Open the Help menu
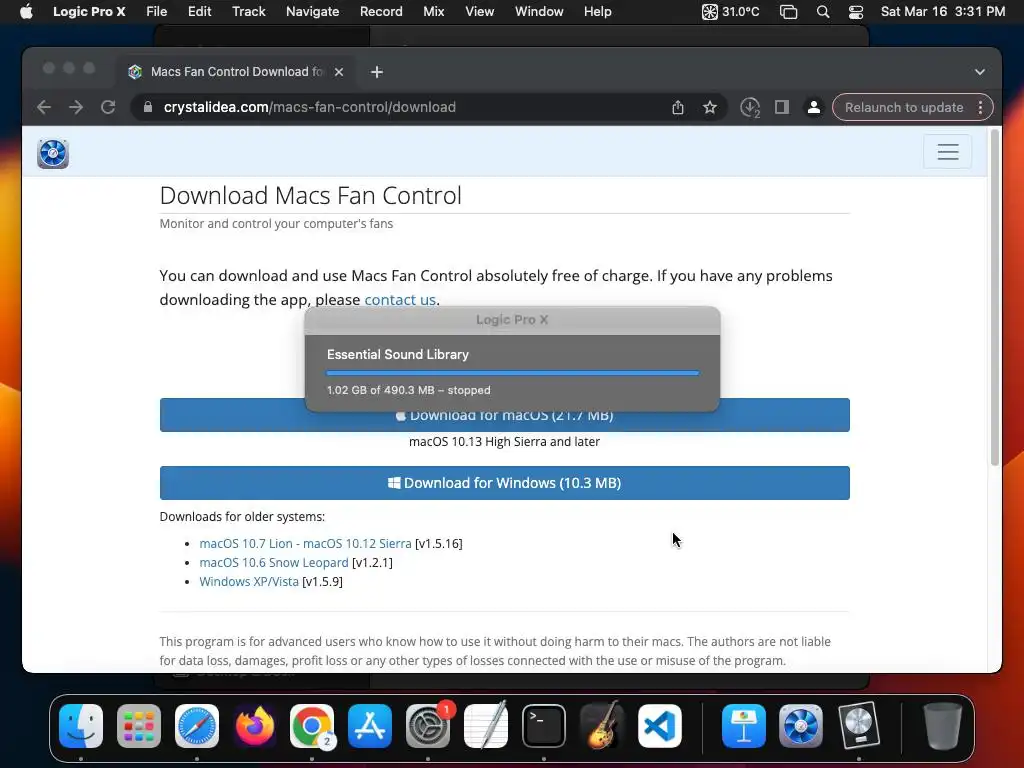This screenshot has height=768, width=1024. pos(598,12)
